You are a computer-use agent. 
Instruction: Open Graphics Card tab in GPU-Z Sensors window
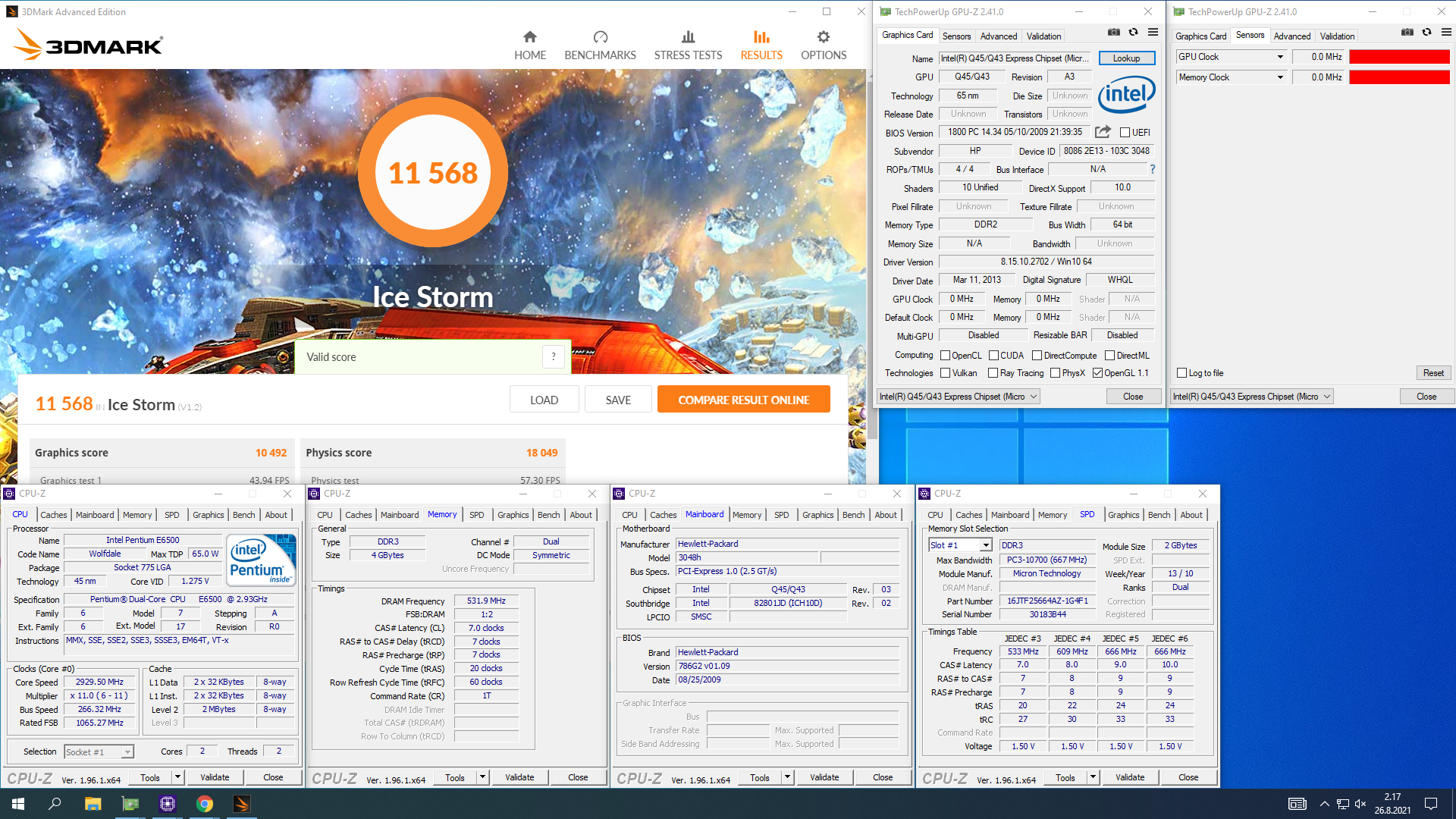pos(1200,36)
